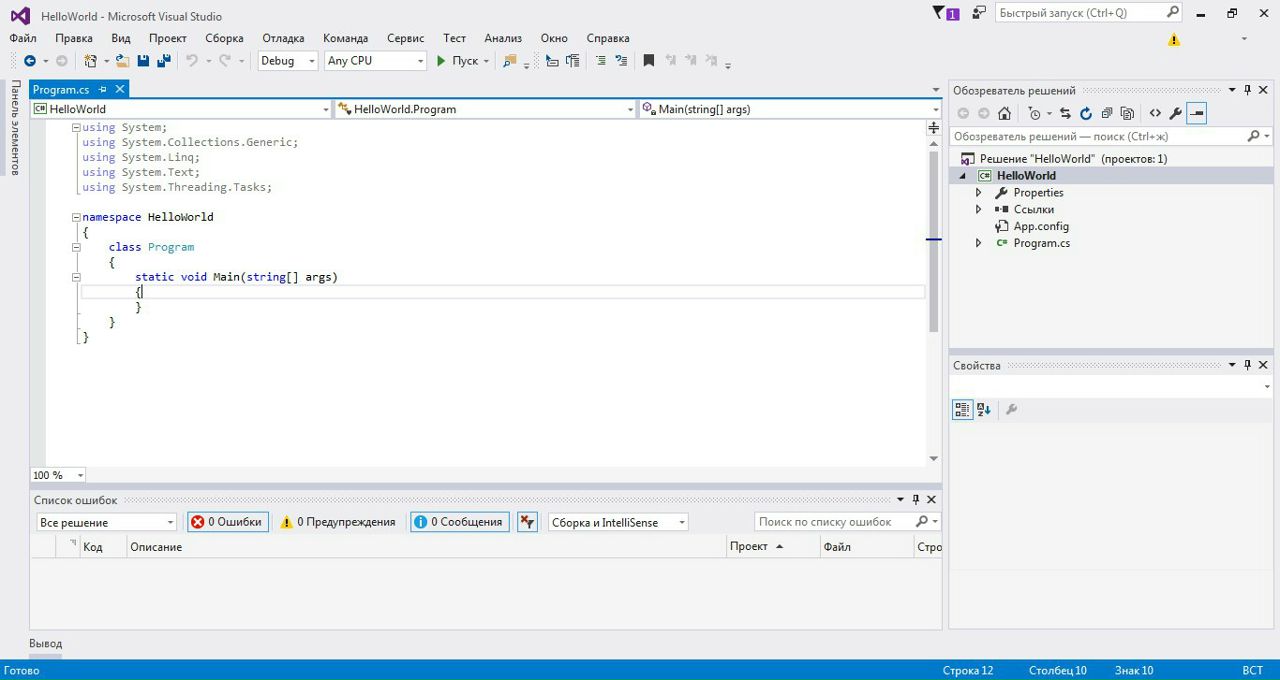This screenshot has width=1280, height=680.
Task: Click the Collapse All icon in Solution Explorer
Action: point(1107,114)
